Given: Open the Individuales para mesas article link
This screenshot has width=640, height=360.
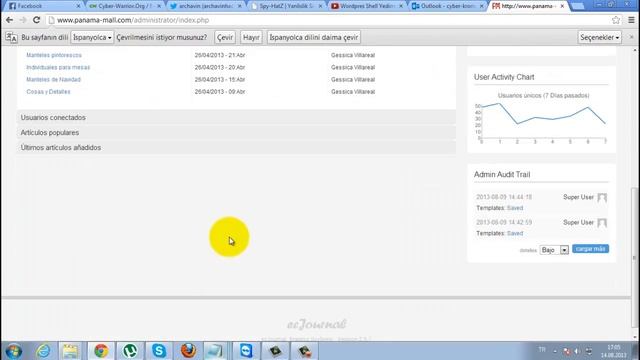Looking at the screenshot, I should [58, 67].
